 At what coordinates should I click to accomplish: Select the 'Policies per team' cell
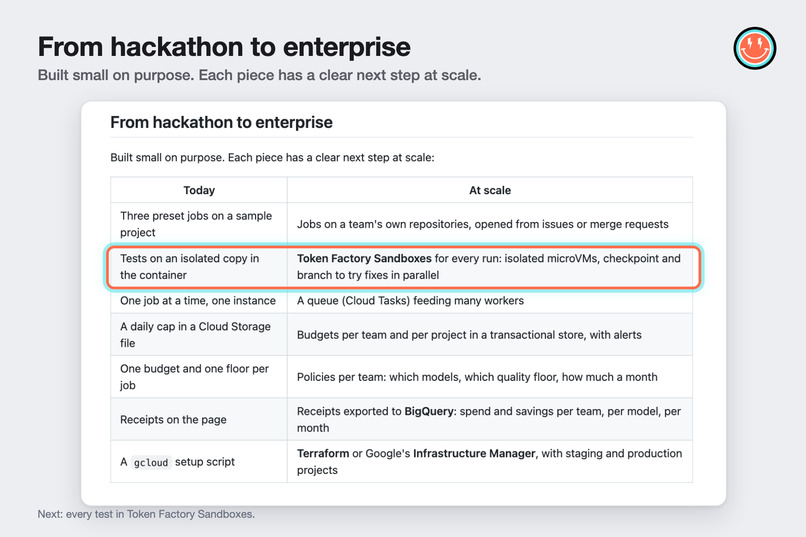pyautogui.click(x=490, y=377)
